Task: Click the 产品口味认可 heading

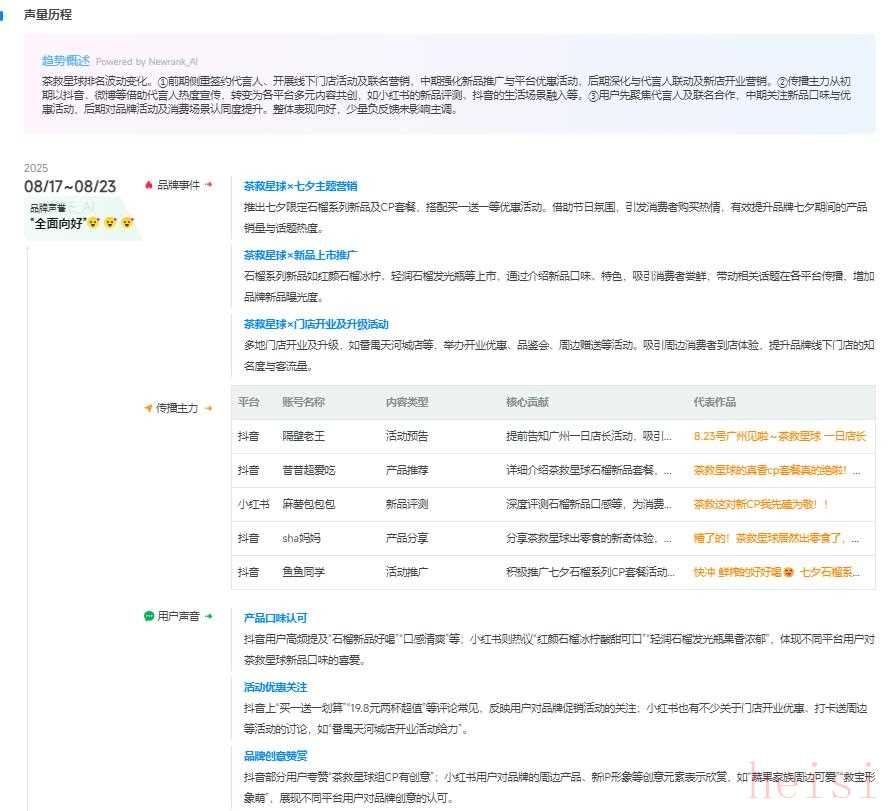Action: (275, 618)
